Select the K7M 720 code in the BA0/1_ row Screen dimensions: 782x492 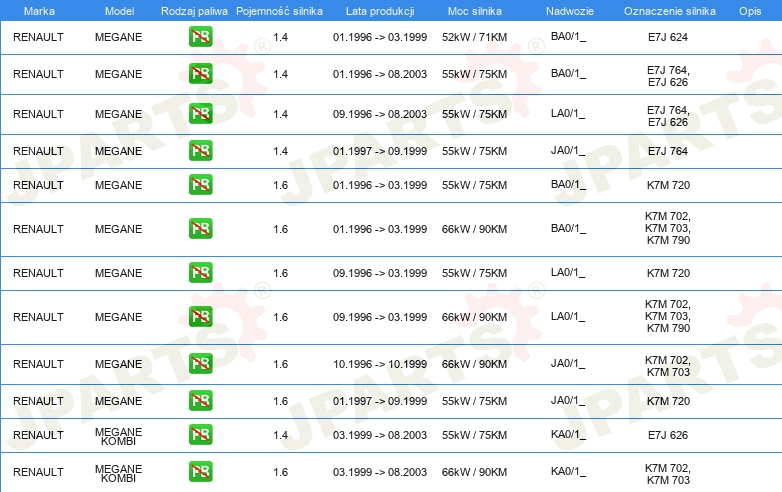(668, 185)
